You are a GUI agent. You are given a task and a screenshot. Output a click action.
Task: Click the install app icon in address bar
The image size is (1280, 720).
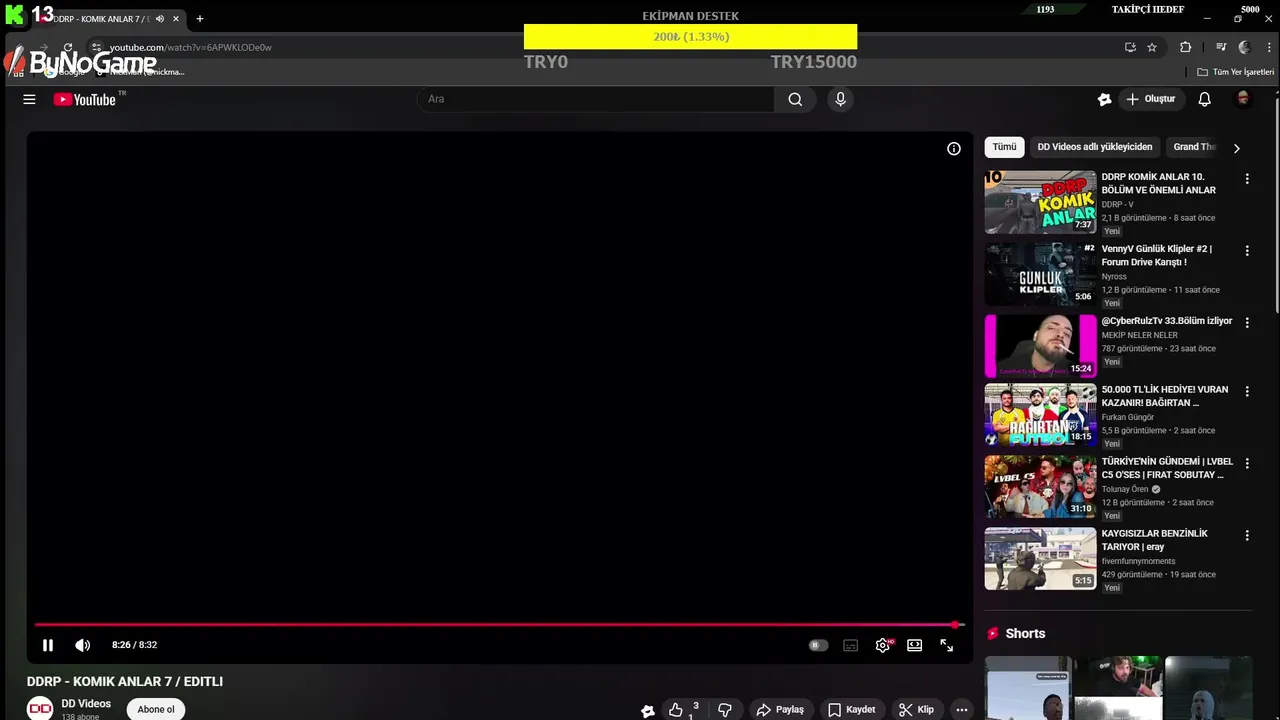tap(1130, 47)
